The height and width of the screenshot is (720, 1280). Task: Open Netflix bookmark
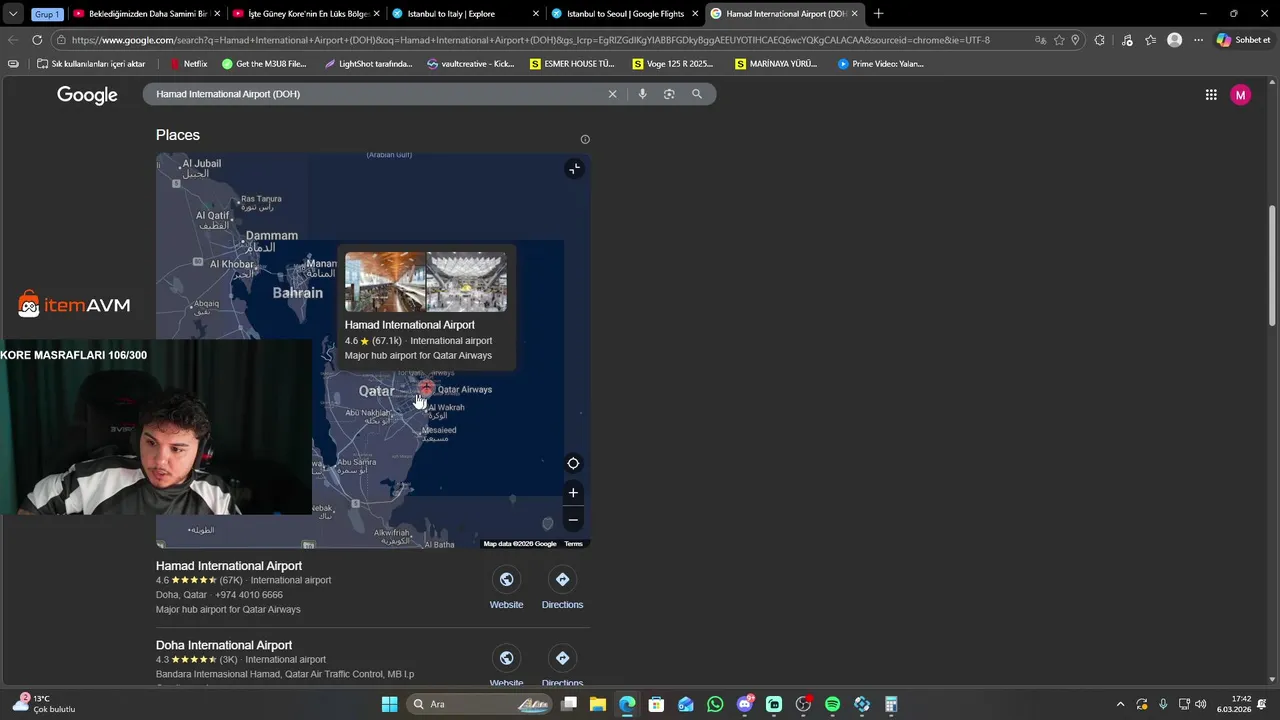[x=188, y=64]
